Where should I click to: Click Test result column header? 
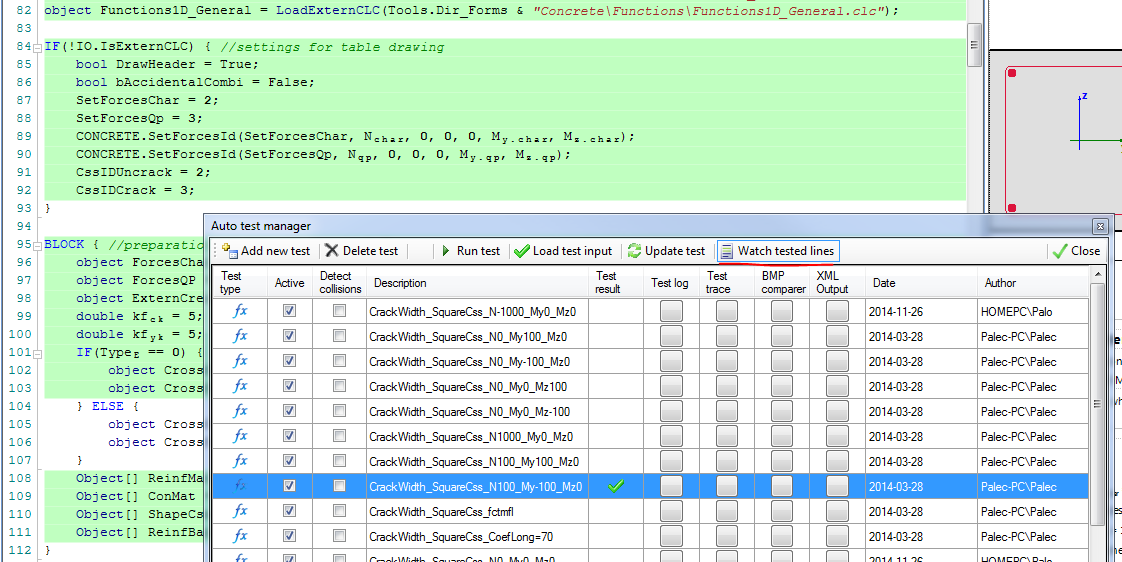616,283
